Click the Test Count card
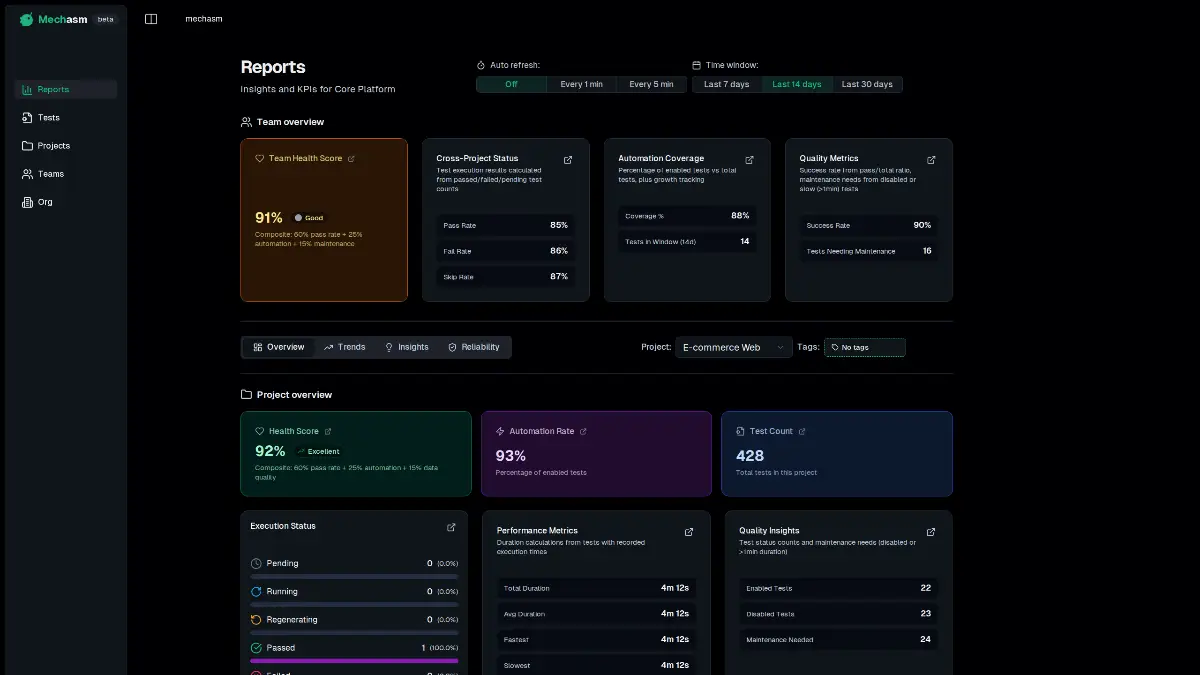 click(x=836, y=453)
